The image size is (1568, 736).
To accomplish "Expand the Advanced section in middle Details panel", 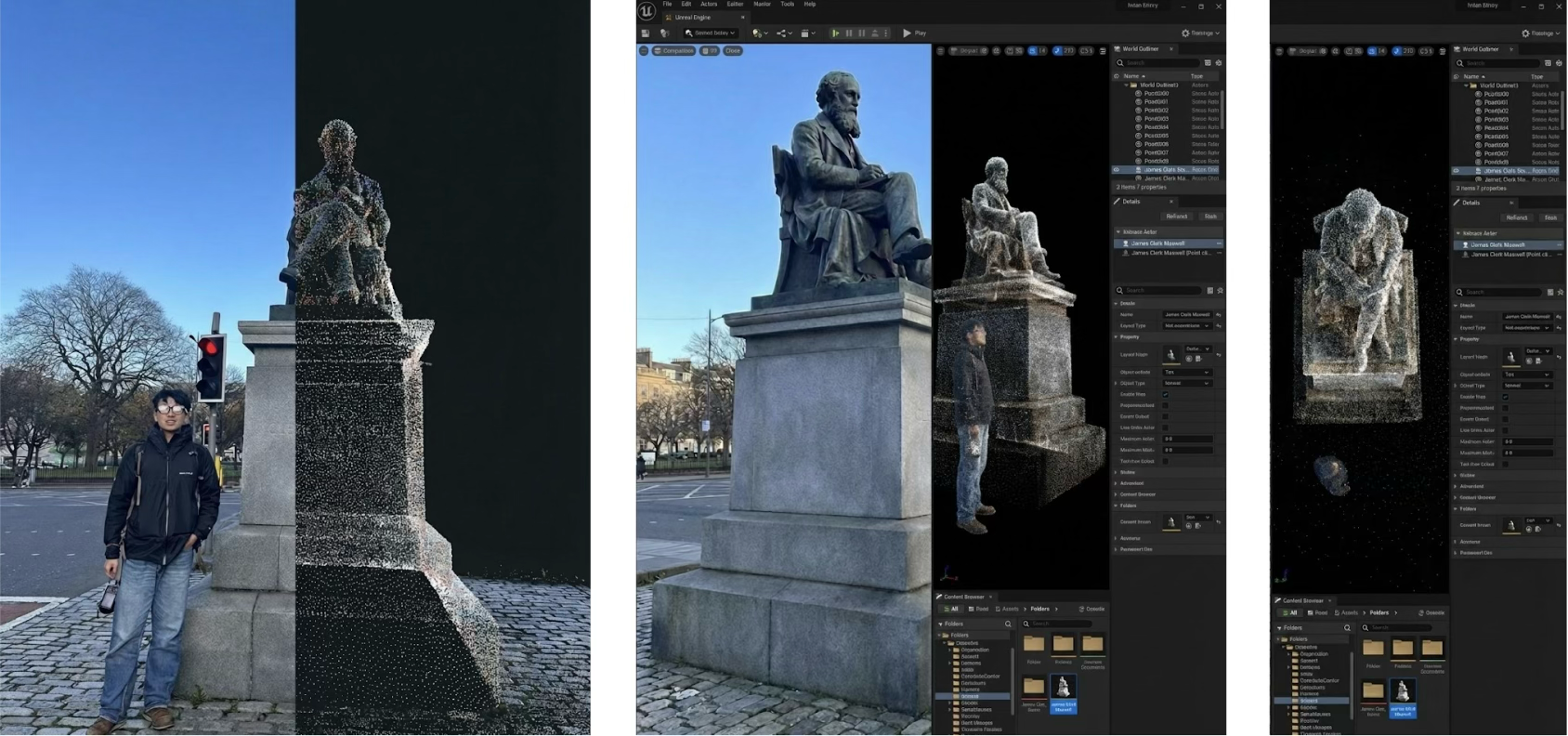I will [1117, 483].
